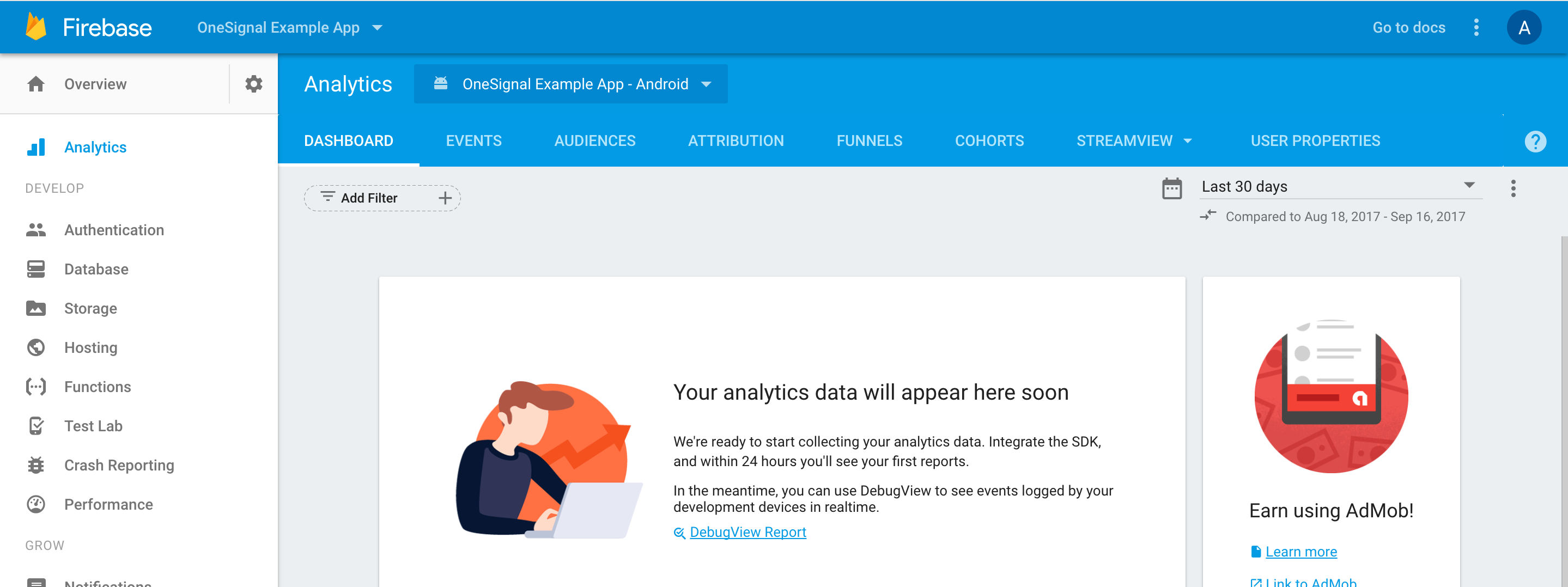Open the DebugView Report link
The width and height of the screenshot is (1568, 587).
point(747,532)
